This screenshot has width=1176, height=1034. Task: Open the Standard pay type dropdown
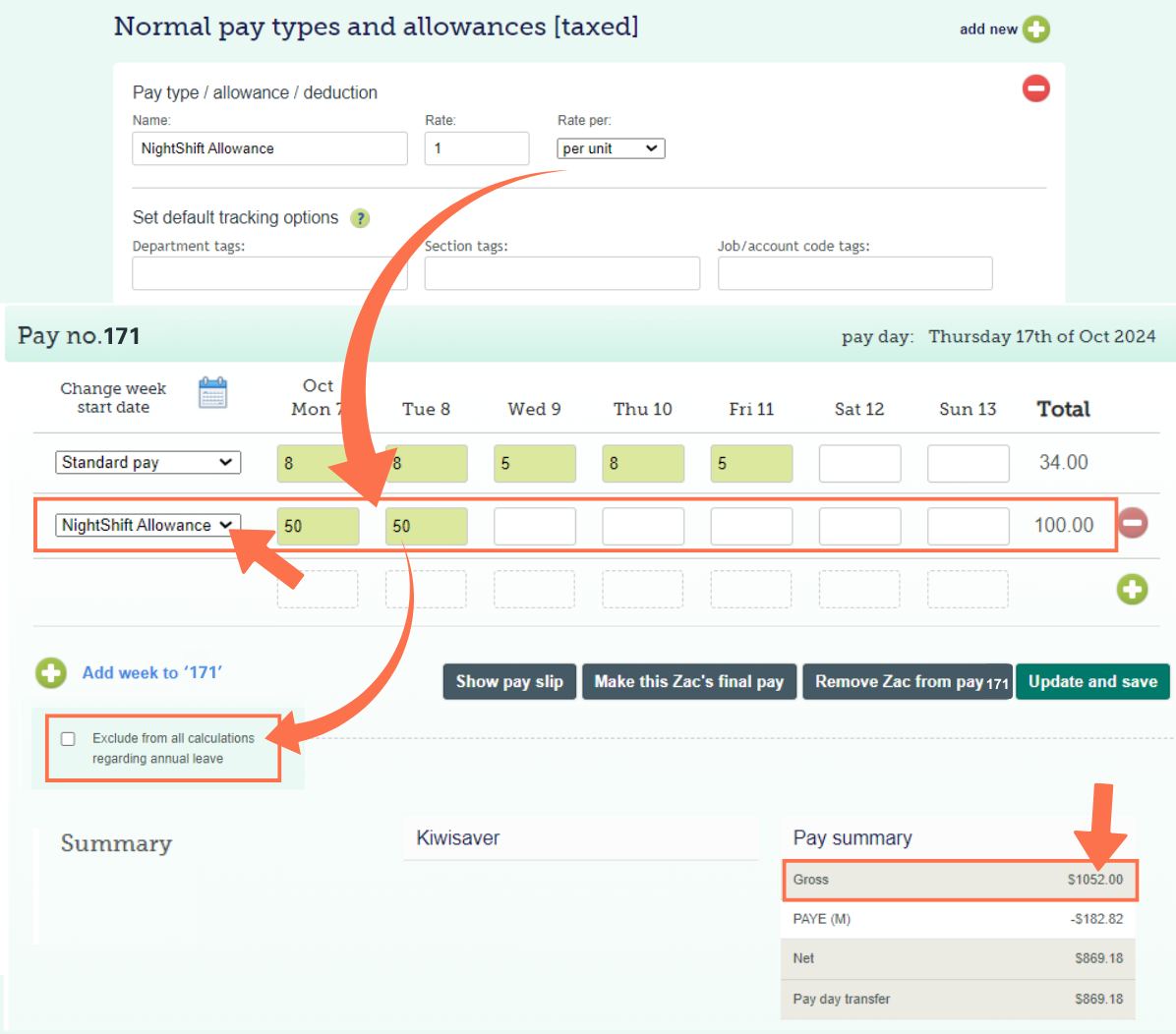click(147, 462)
